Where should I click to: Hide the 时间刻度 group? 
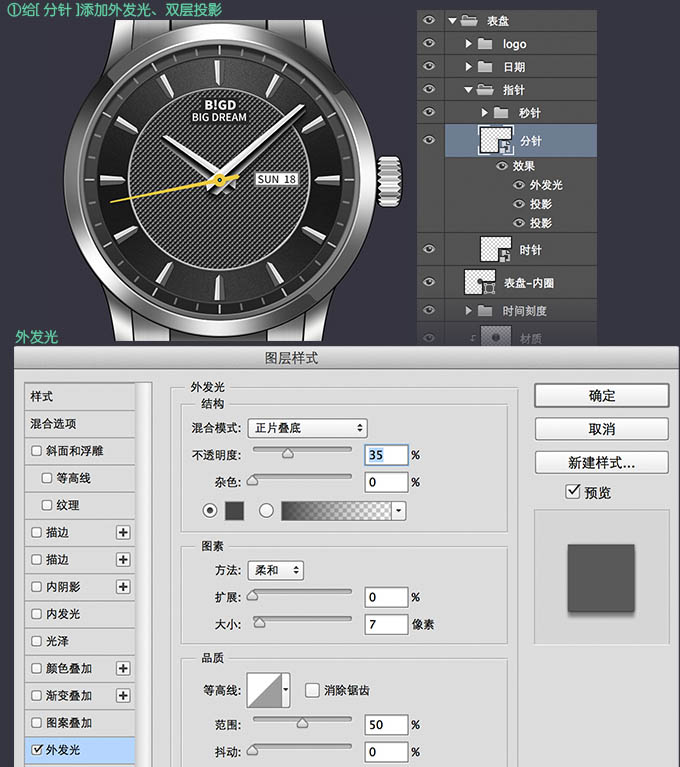click(x=429, y=310)
